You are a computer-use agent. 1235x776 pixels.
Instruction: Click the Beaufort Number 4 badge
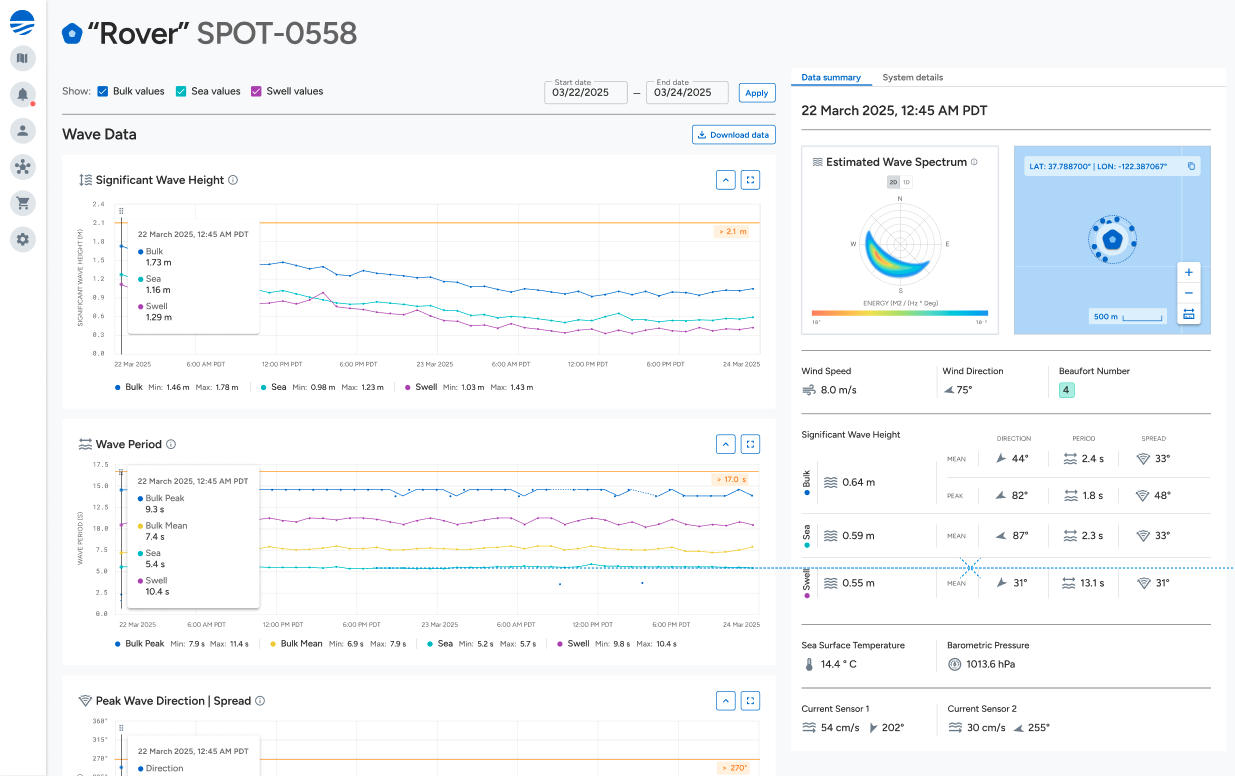[1066, 390]
